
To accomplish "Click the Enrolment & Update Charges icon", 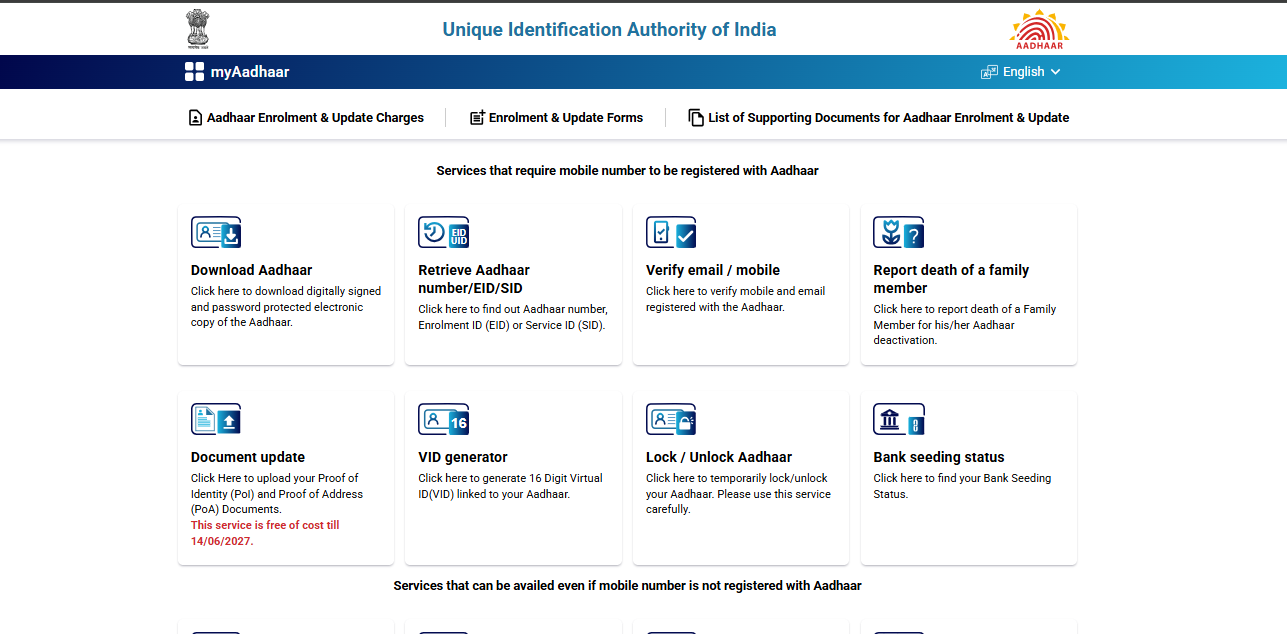I will pos(195,118).
